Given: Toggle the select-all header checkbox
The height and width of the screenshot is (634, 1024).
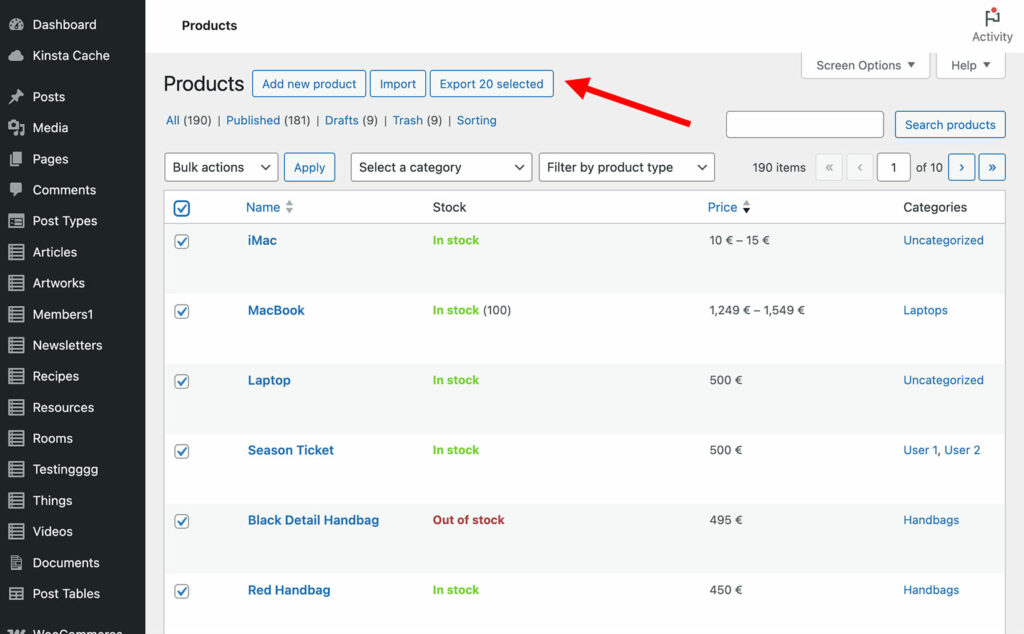Looking at the screenshot, I should (x=182, y=208).
